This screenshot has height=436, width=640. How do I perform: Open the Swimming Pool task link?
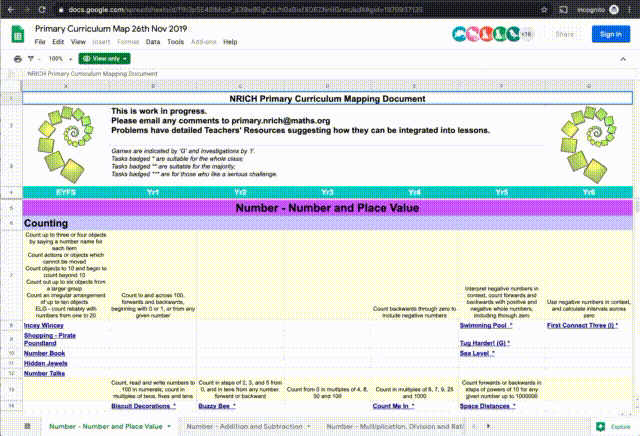pyautogui.click(x=486, y=326)
